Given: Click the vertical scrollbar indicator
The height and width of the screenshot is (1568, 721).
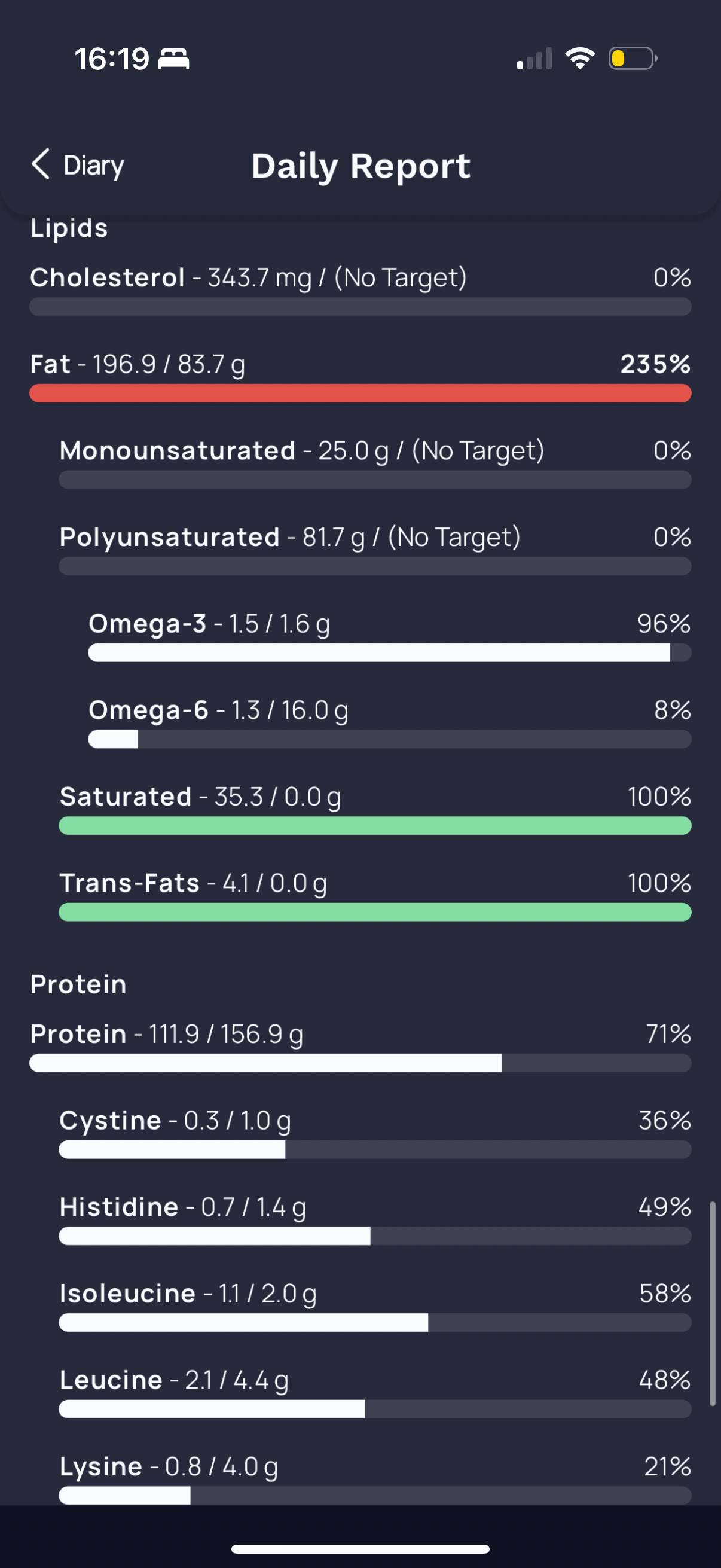Looking at the screenshot, I should (x=712, y=1304).
